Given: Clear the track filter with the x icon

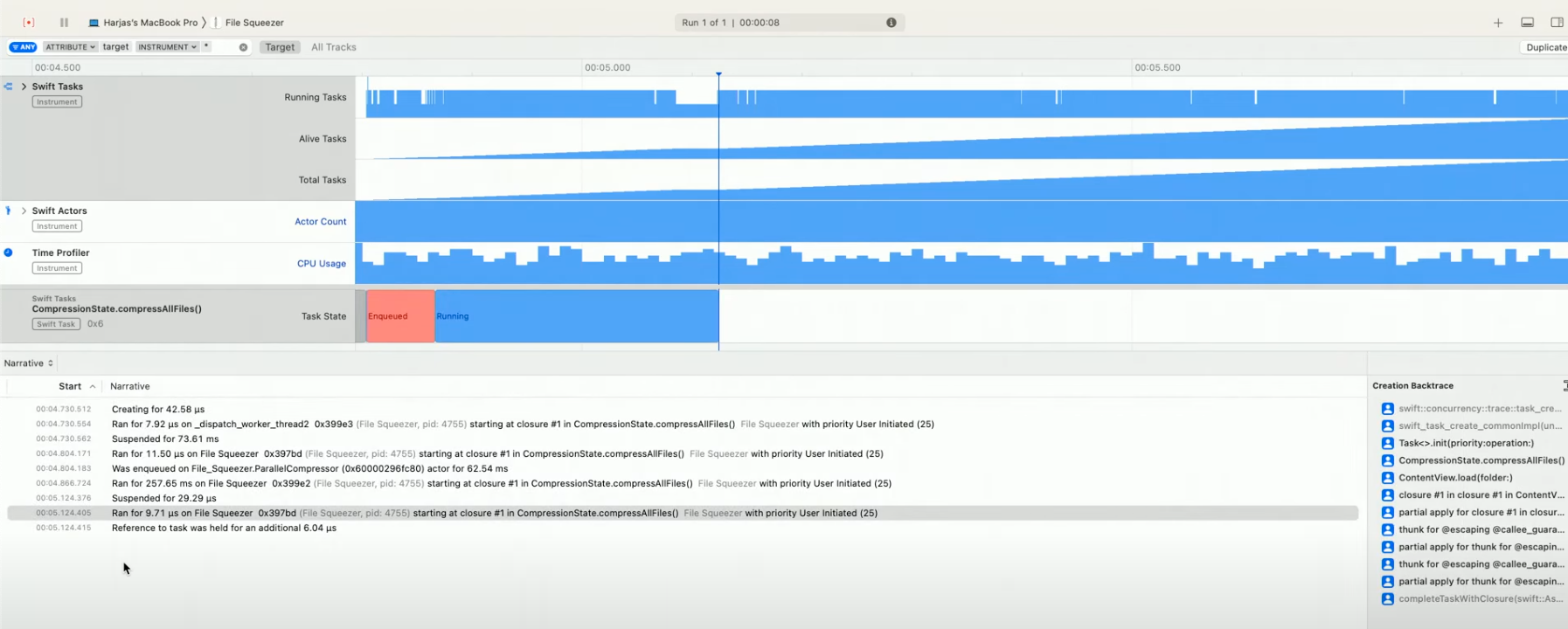Looking at the screenshot, I should (243, 47).
